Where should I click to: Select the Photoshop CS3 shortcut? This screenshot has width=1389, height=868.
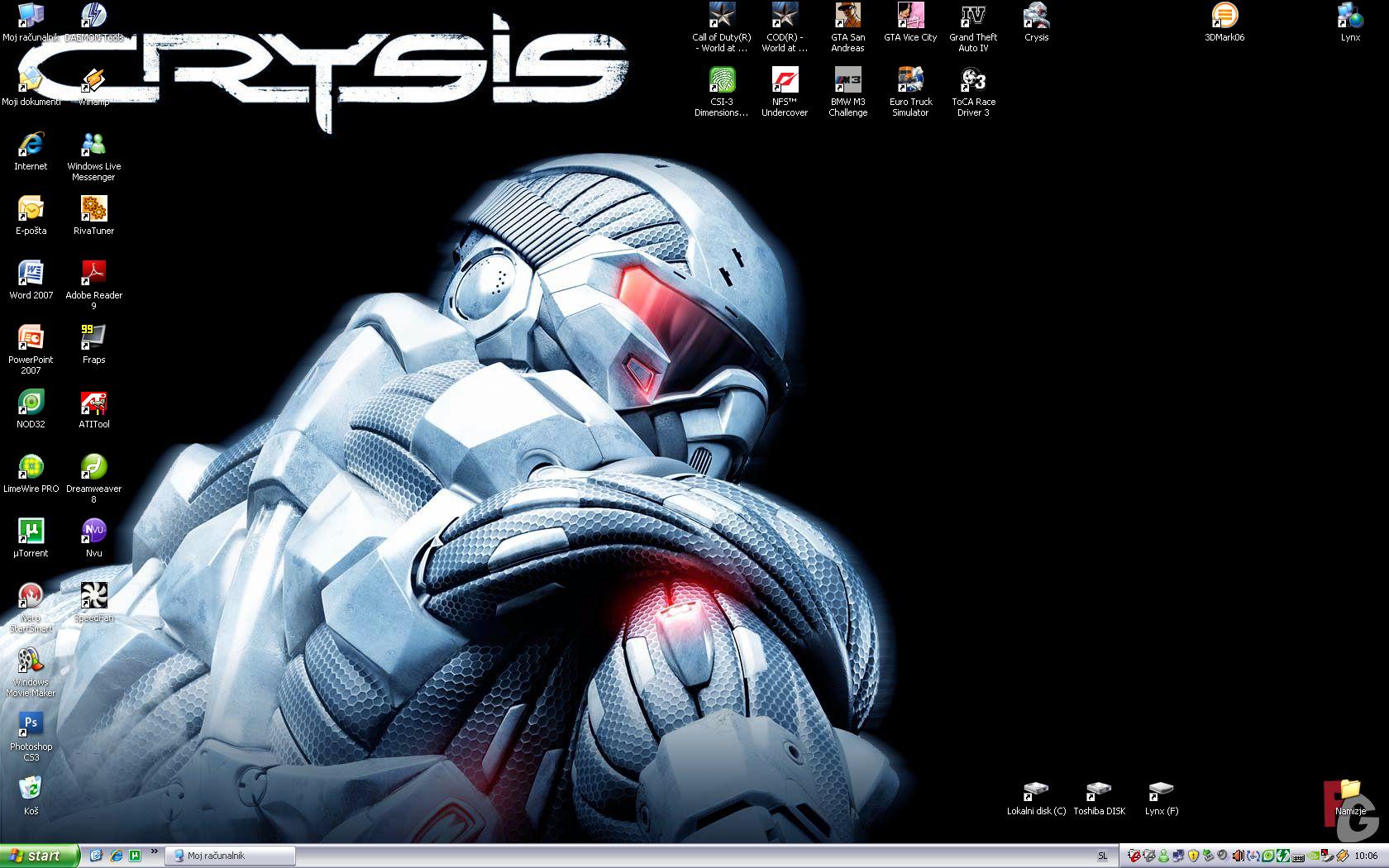(31, 737)
